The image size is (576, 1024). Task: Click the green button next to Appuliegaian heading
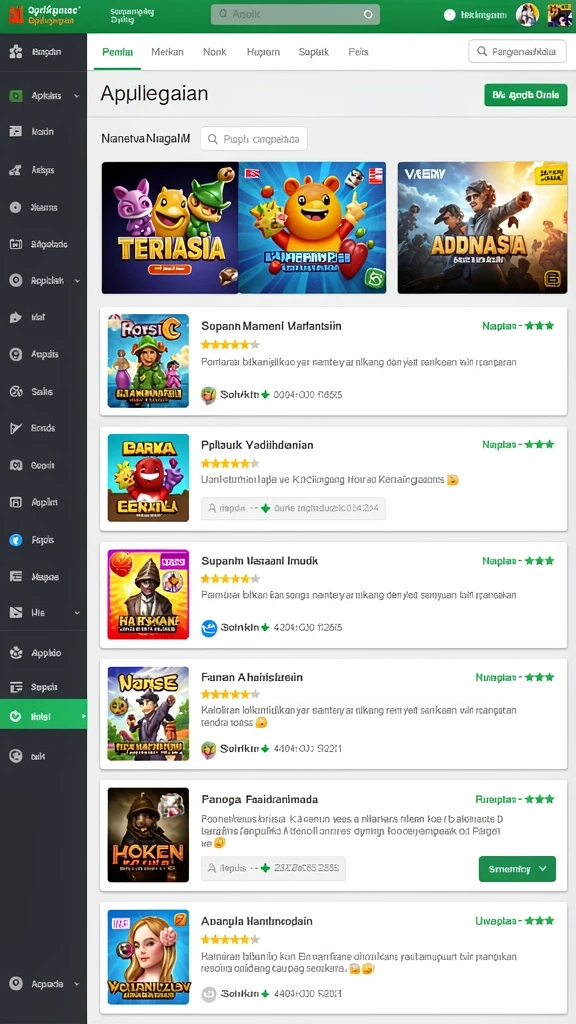tap(526, 95)
